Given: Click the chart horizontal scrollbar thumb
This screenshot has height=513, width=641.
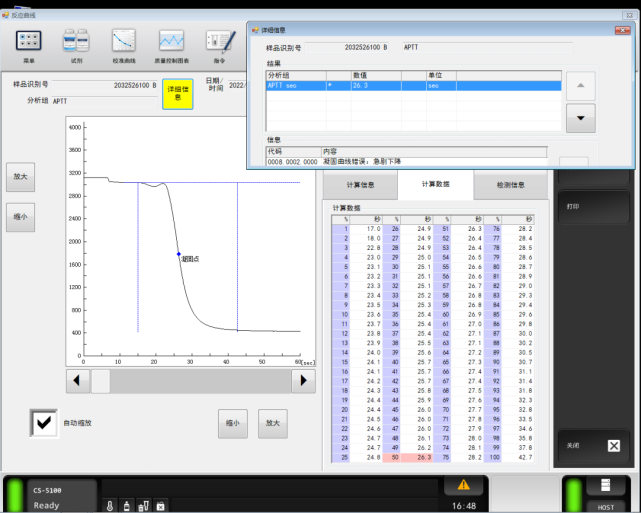Looking at the screenshot, I should click(x=101, y=381).
